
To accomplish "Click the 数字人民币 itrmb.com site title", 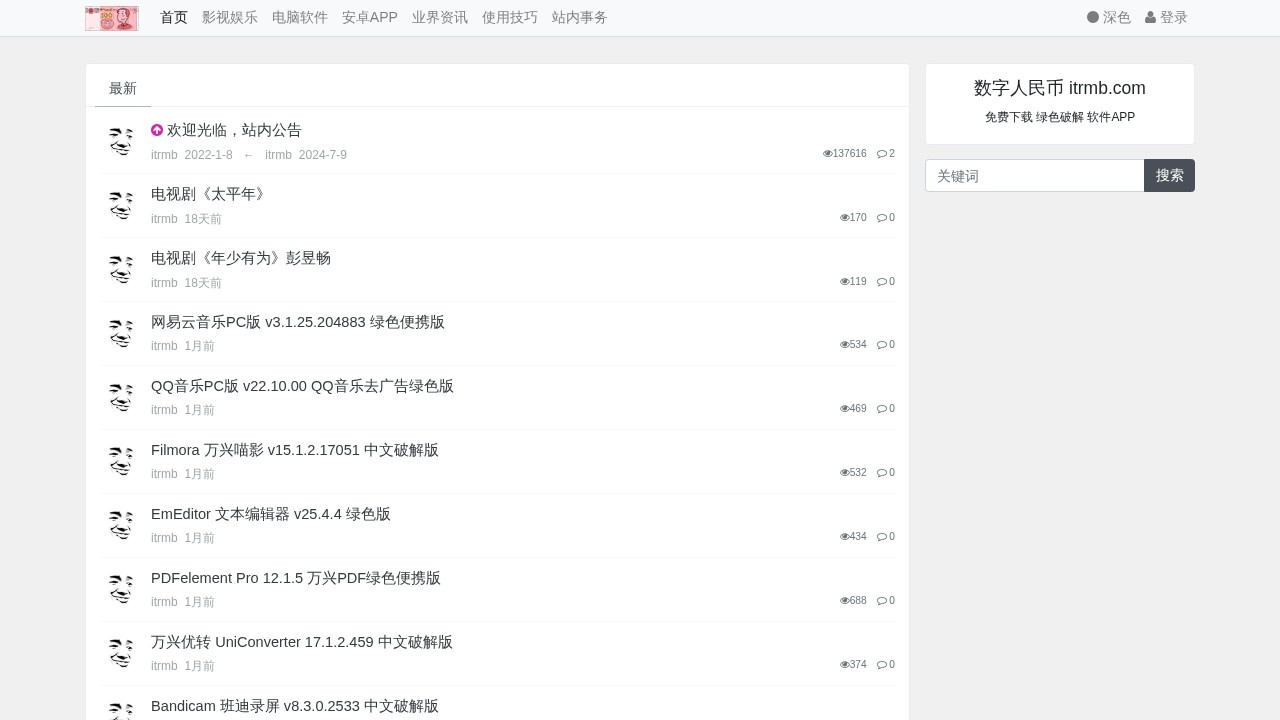I will pos(1059,88).
